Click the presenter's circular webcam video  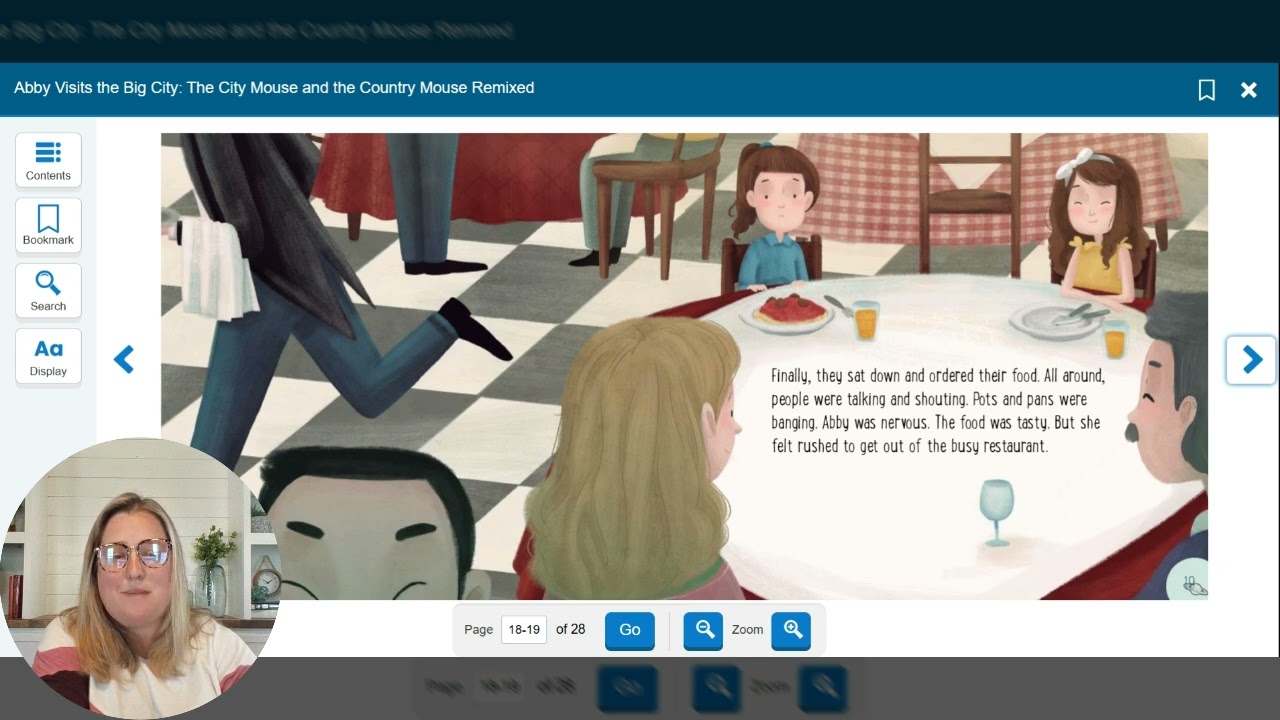(x=140, y=578)
